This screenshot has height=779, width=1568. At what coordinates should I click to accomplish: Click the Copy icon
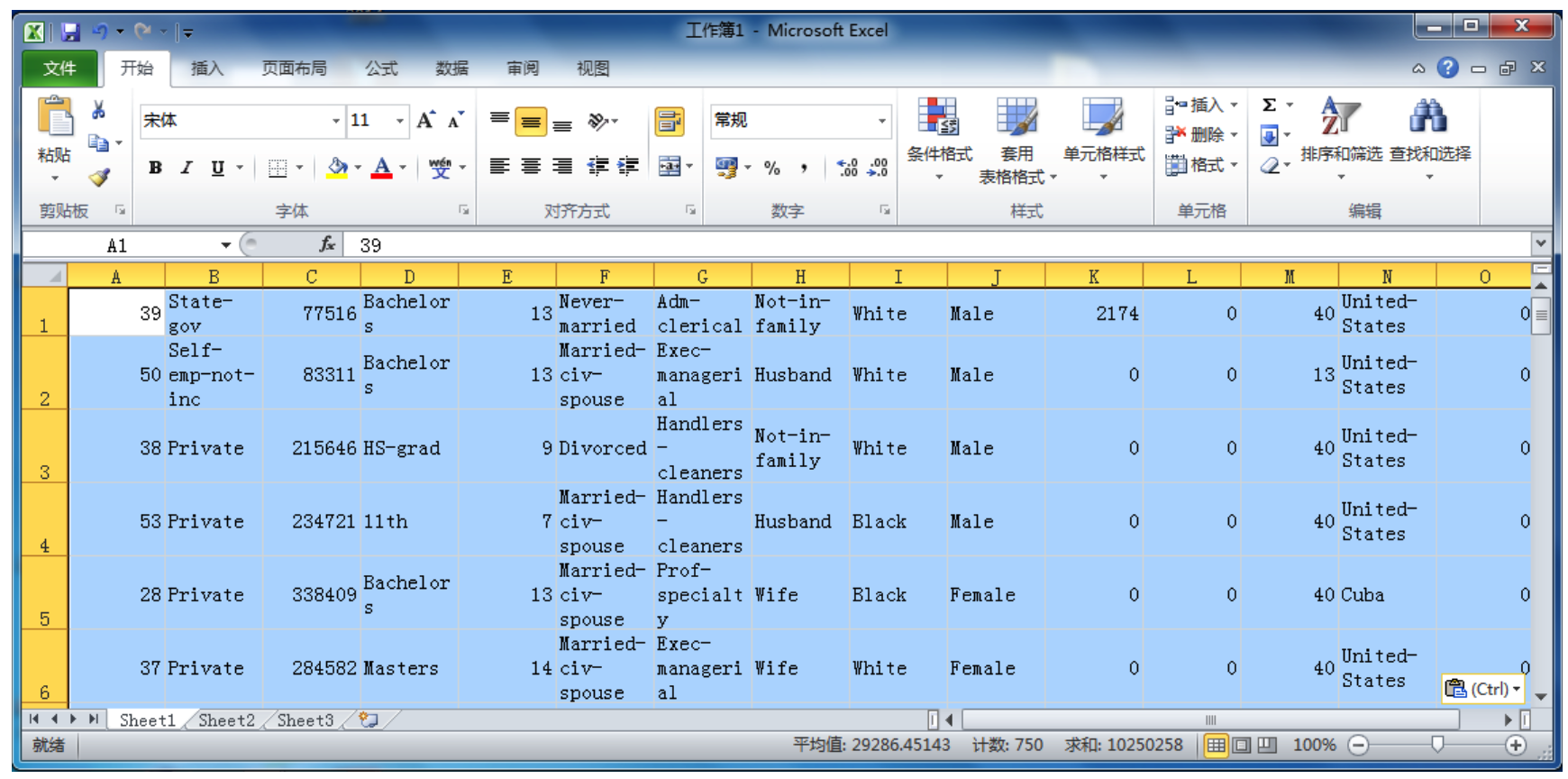98,142
